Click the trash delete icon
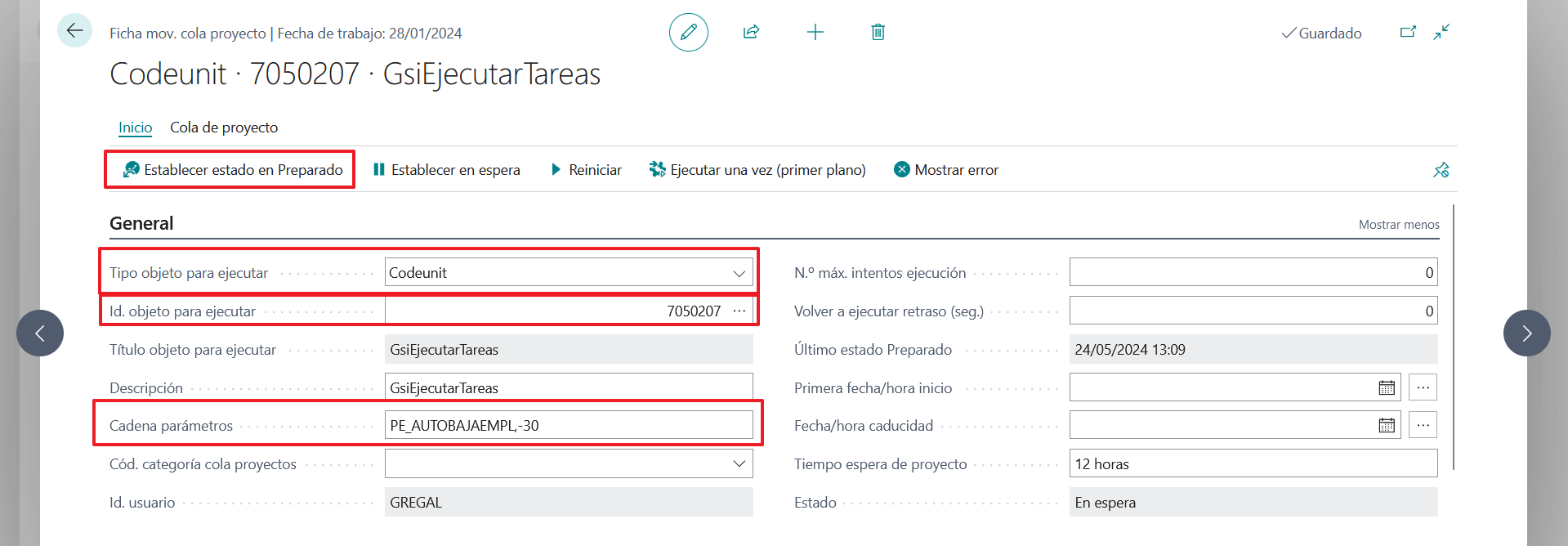This screenshot has height=546, width=1568. 878,32
